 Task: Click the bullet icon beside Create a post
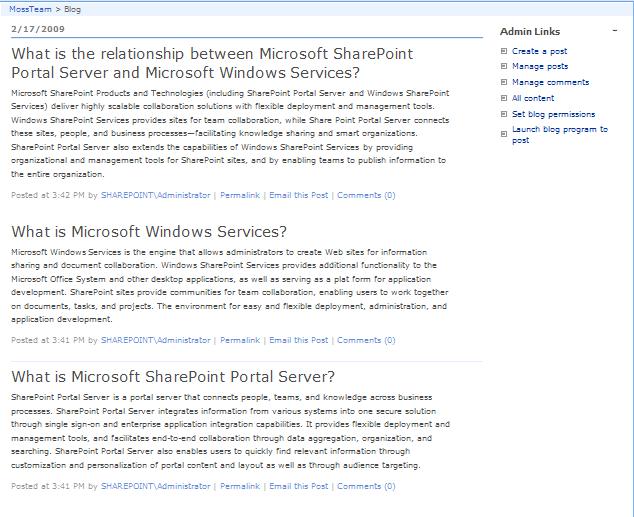click(x=504, y=51)
